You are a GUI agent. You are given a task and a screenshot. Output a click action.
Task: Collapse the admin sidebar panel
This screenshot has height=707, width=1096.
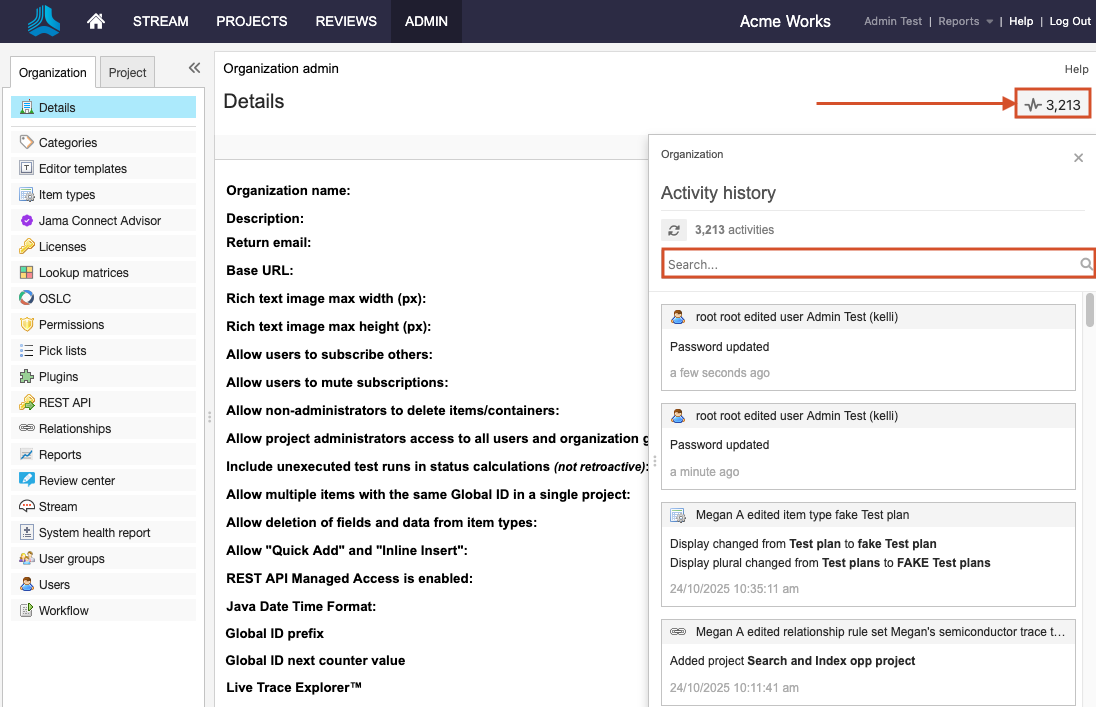tap(193, 69)
